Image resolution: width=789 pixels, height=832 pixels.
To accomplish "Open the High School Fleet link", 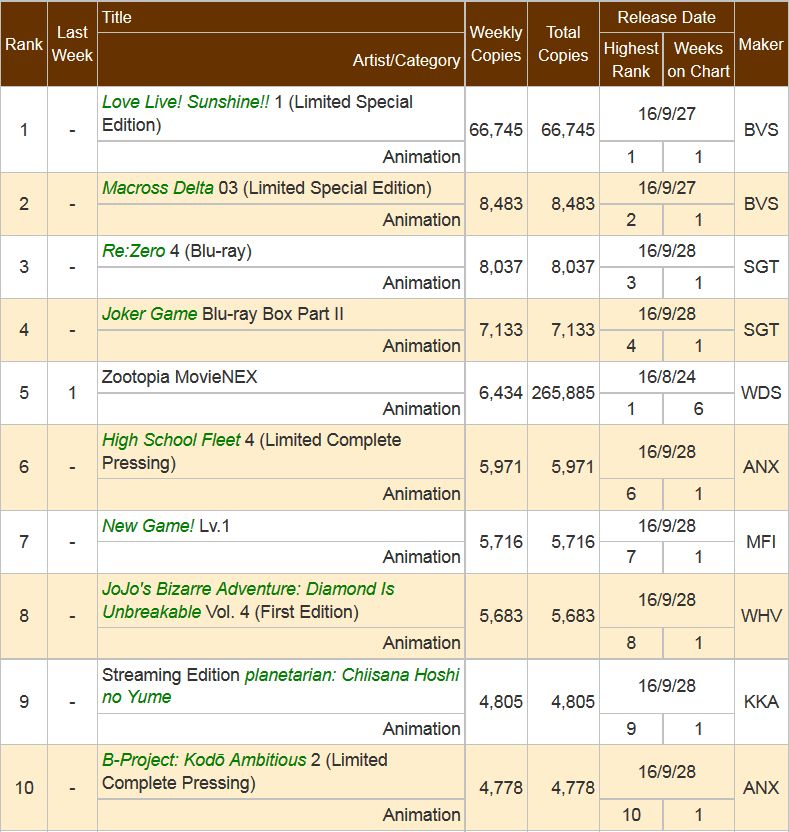I will tap(171, 440).
